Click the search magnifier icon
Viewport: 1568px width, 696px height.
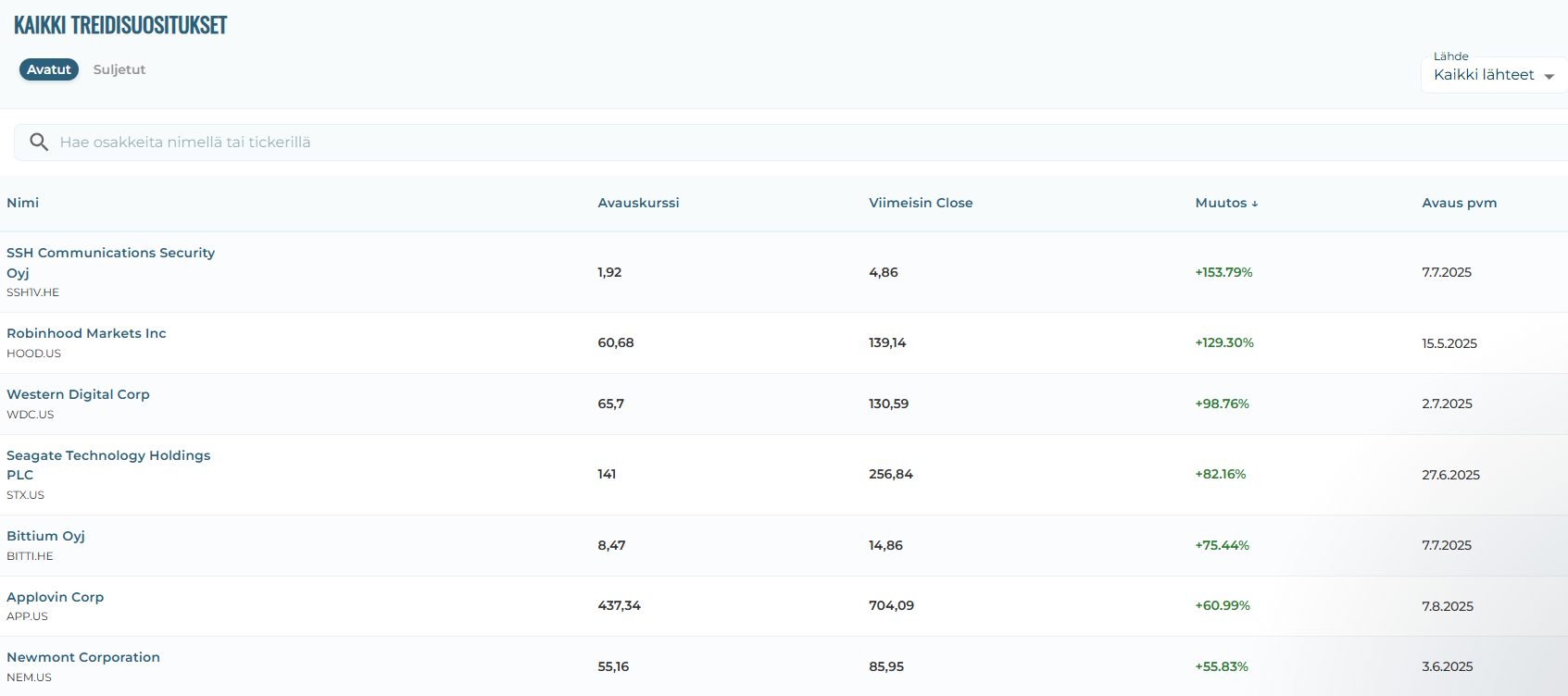(x=39, y=142)
